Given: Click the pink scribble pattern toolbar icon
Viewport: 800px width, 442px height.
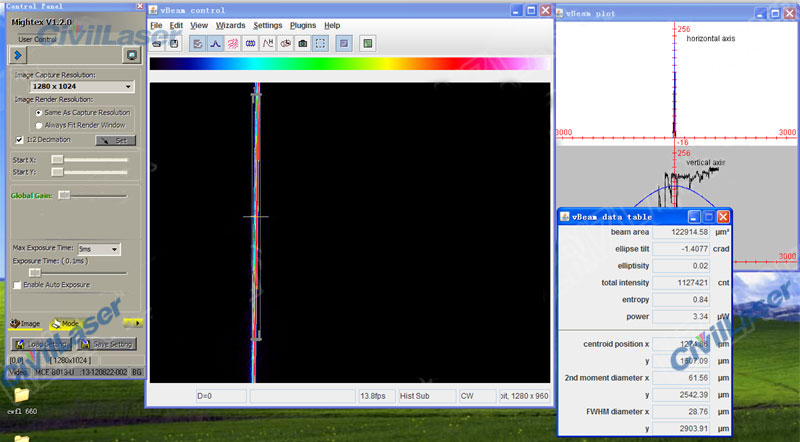Looking at the screenshot, I should [x=233, y=44].
